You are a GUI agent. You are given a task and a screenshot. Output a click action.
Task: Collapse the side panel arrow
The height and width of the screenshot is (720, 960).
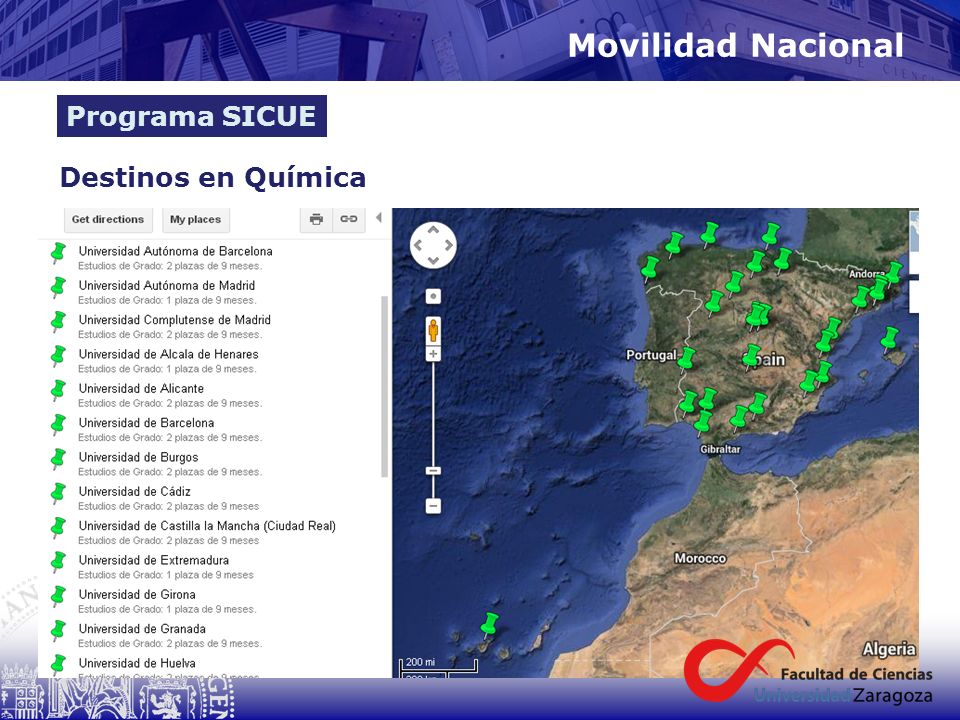pos(379,217)
